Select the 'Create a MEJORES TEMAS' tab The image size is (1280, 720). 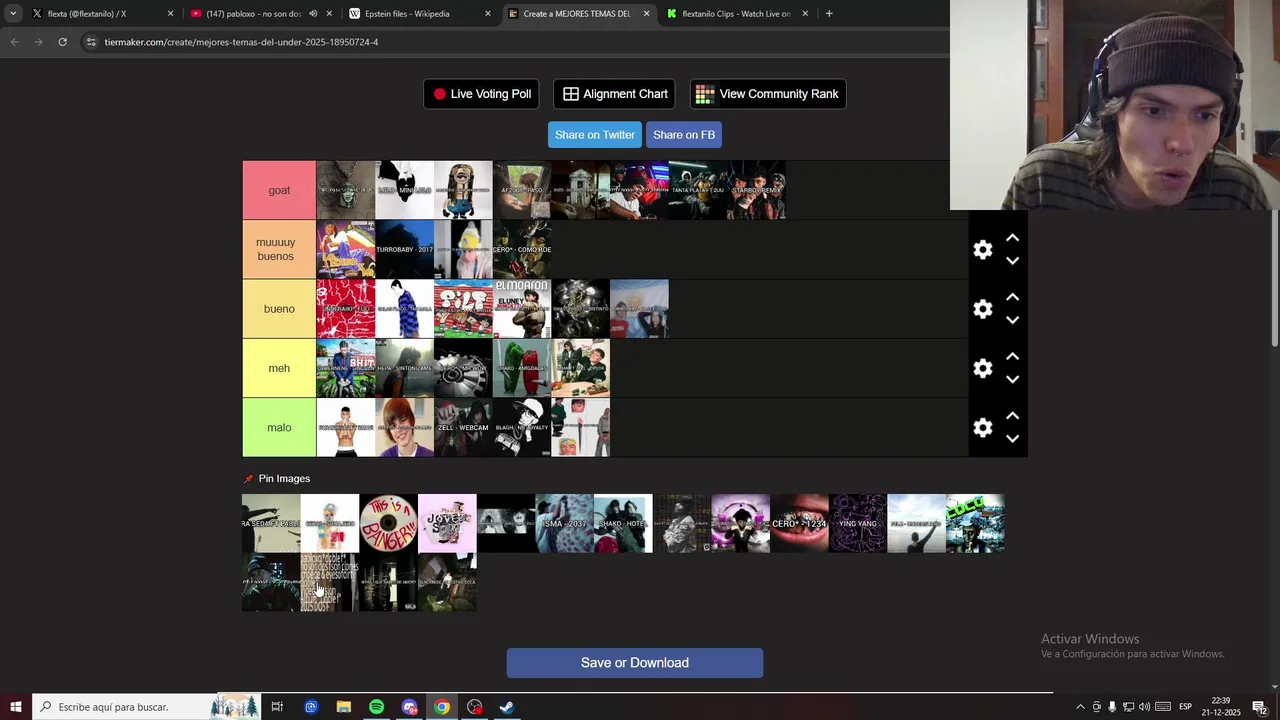578,14
